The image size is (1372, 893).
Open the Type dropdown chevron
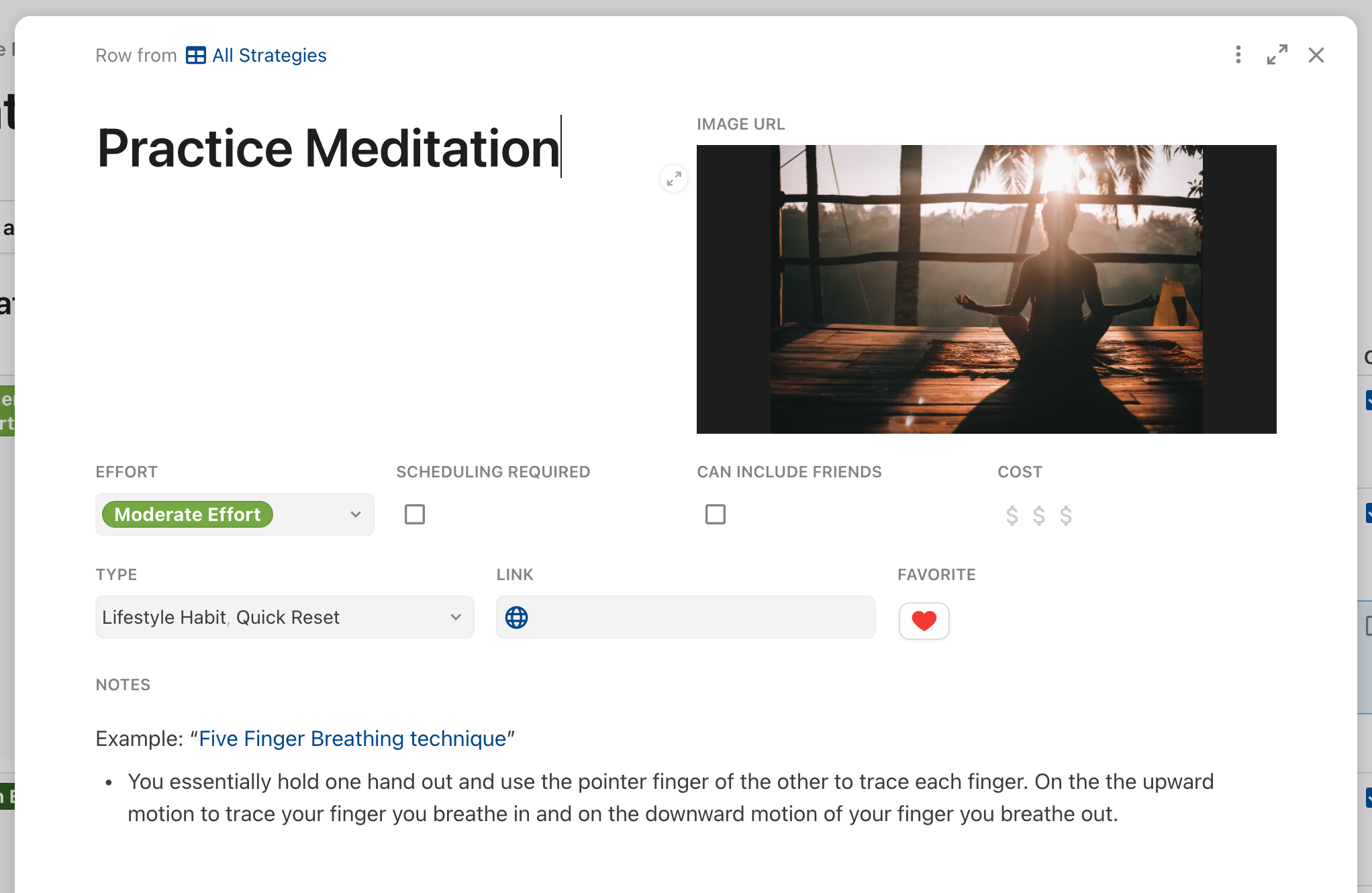tap(456, 617)
